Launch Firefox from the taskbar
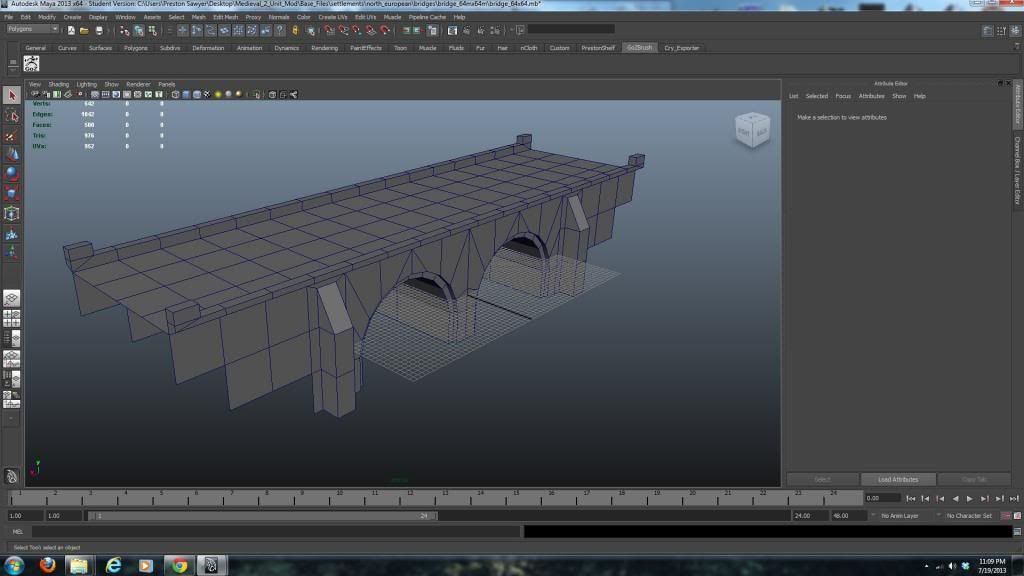The image size is (1024, 576). (x=47, y=565)
